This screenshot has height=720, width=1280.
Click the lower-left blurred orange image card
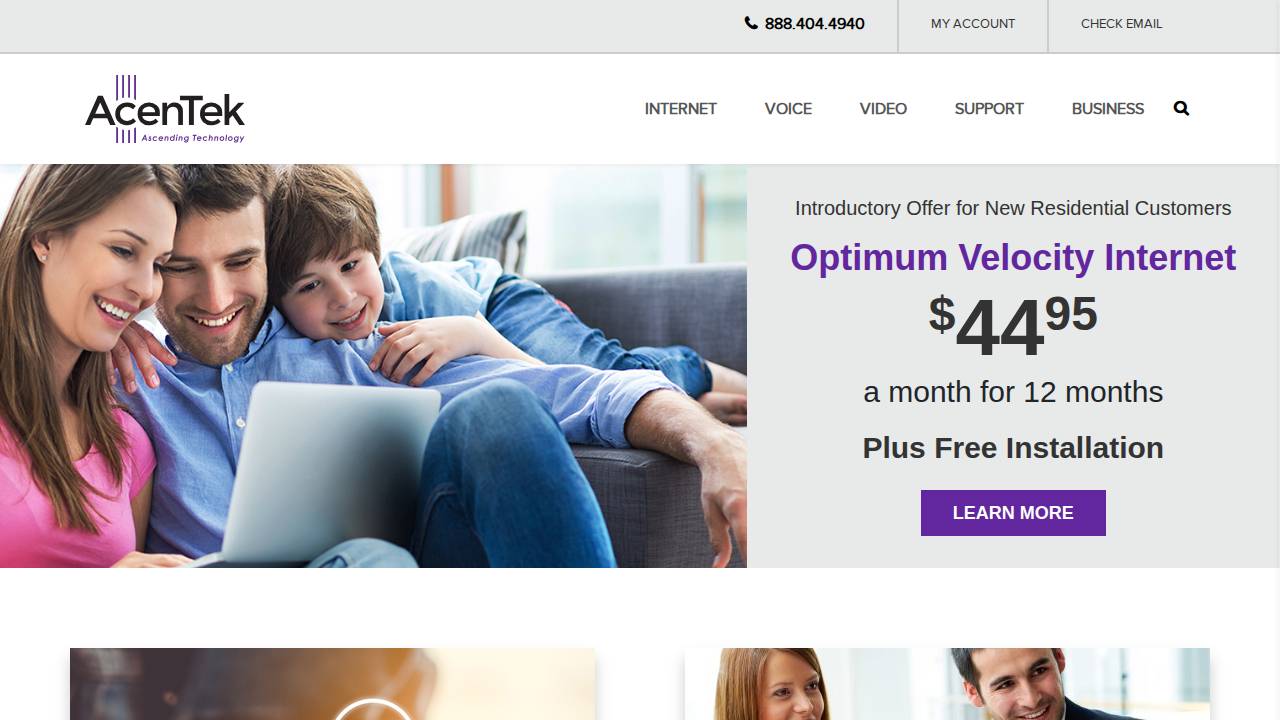pos(332,684)
